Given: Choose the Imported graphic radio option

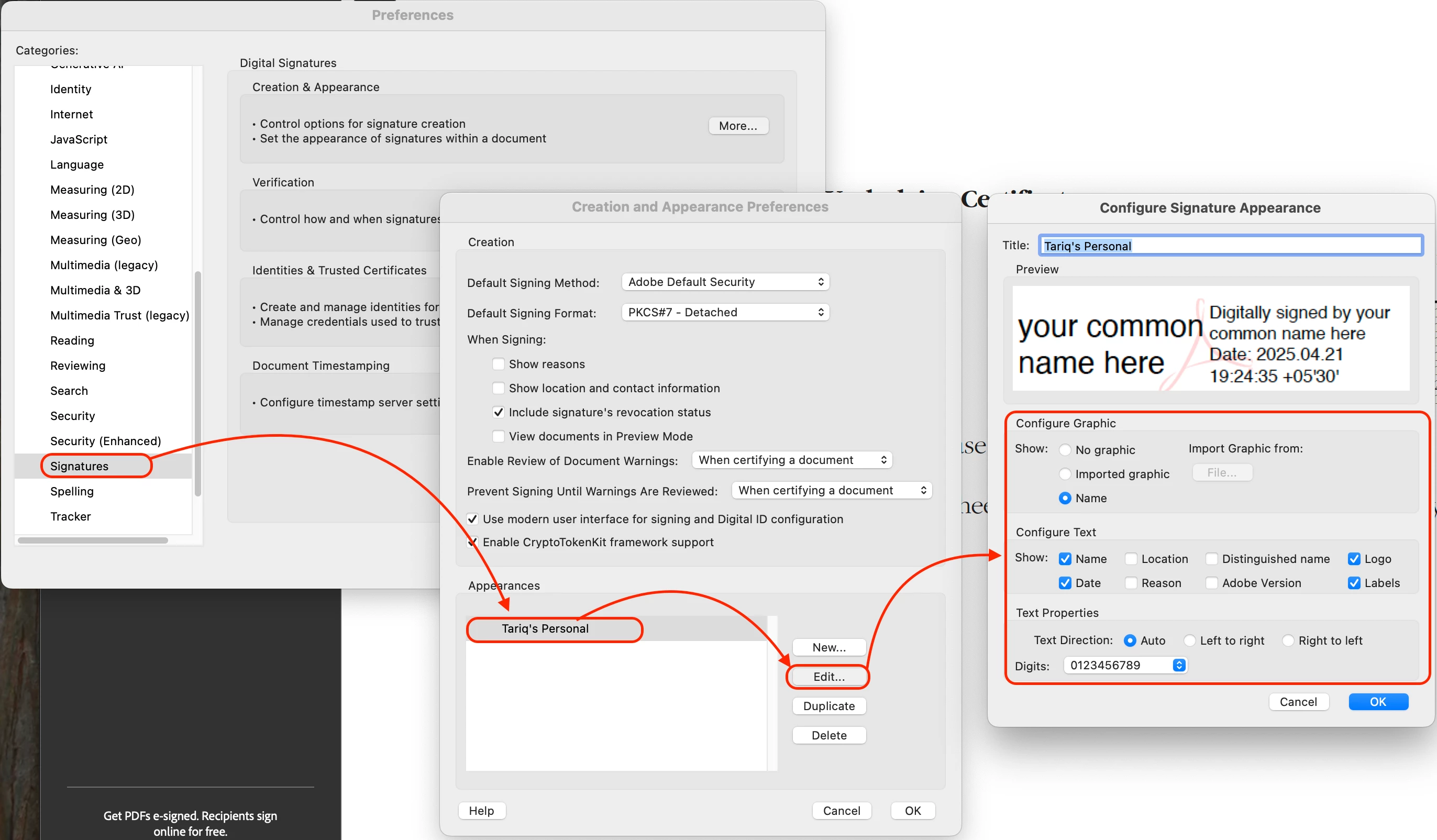Looking at the screenshot, I should (x=1064, y=474).
